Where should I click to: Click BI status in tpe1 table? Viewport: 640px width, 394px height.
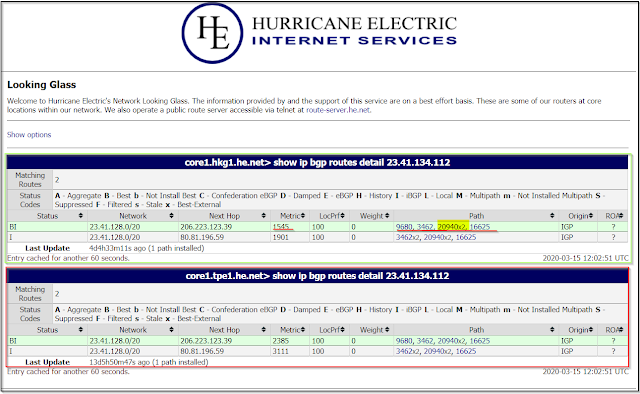13,341
